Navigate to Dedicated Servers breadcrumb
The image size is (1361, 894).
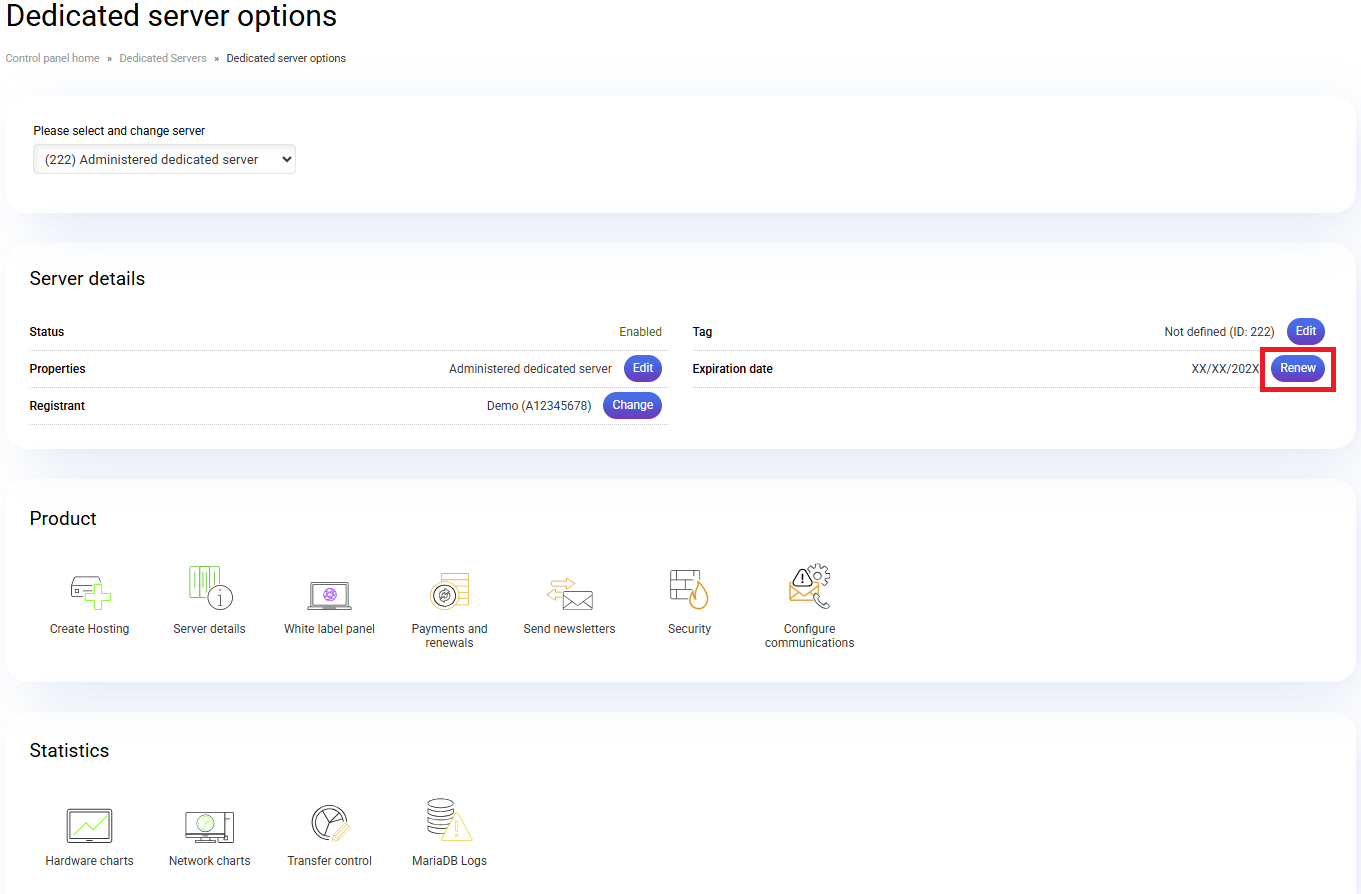click(163, 58)
